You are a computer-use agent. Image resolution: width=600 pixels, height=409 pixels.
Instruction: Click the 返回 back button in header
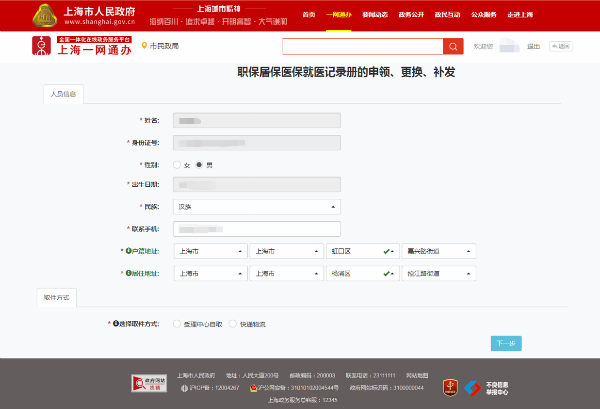(x=561, y=46)
